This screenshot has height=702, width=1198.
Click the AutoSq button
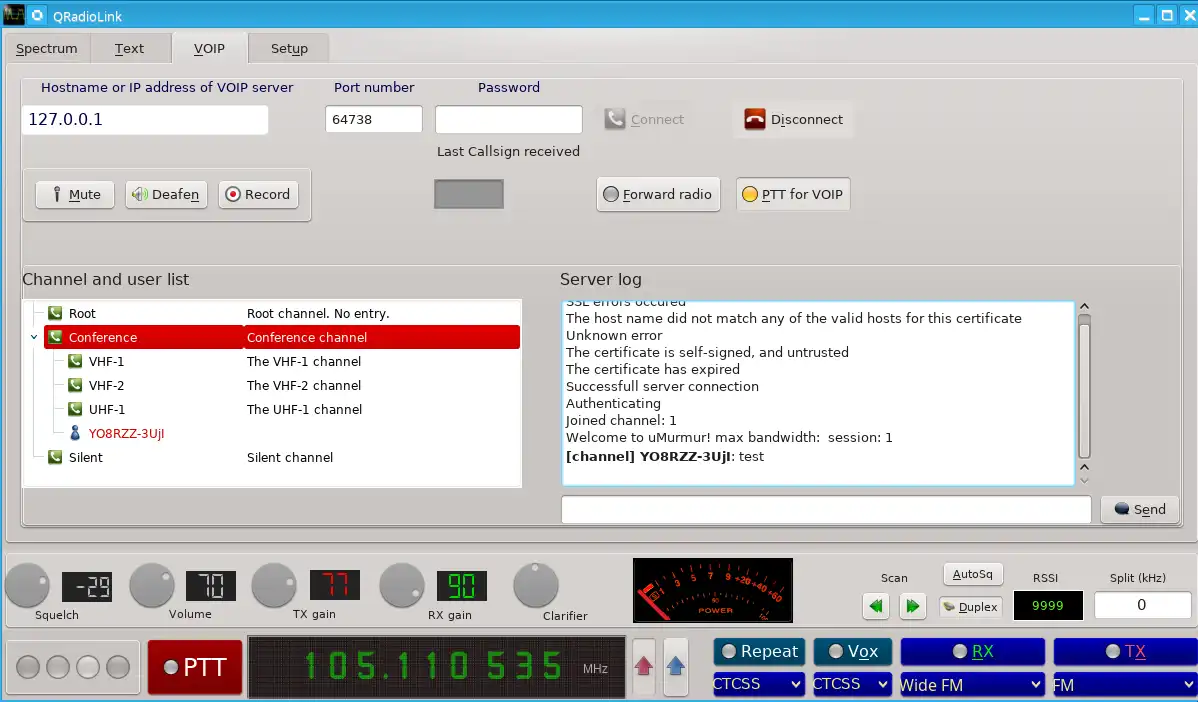coord(973,574)
